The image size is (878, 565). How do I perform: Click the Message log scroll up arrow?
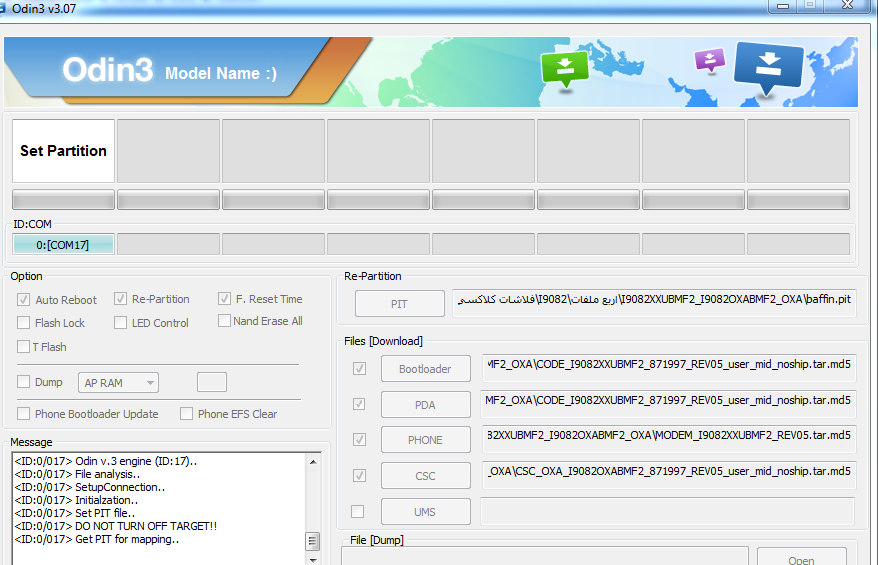(313, 462)
